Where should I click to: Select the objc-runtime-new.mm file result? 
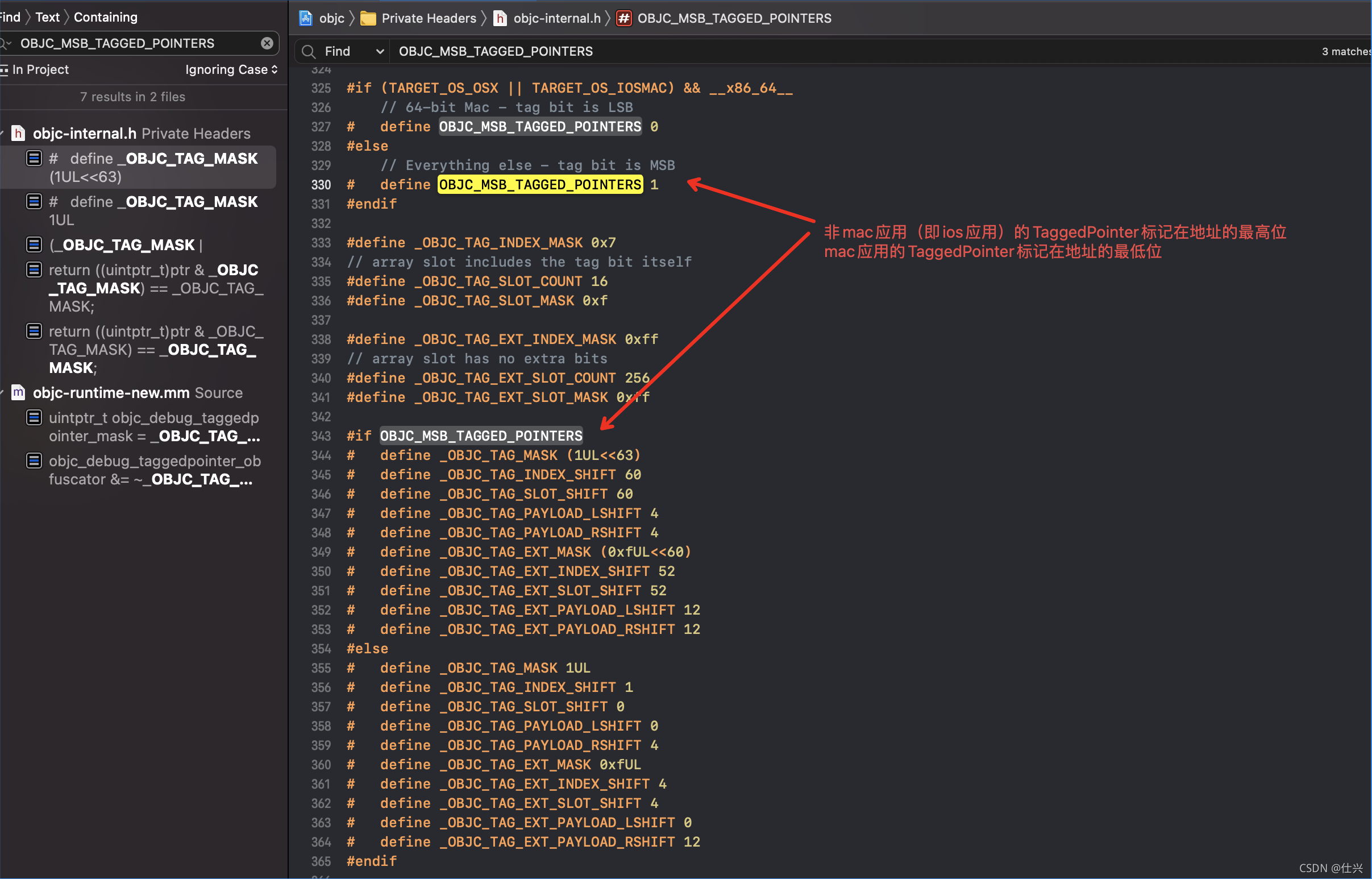[111, 393]
